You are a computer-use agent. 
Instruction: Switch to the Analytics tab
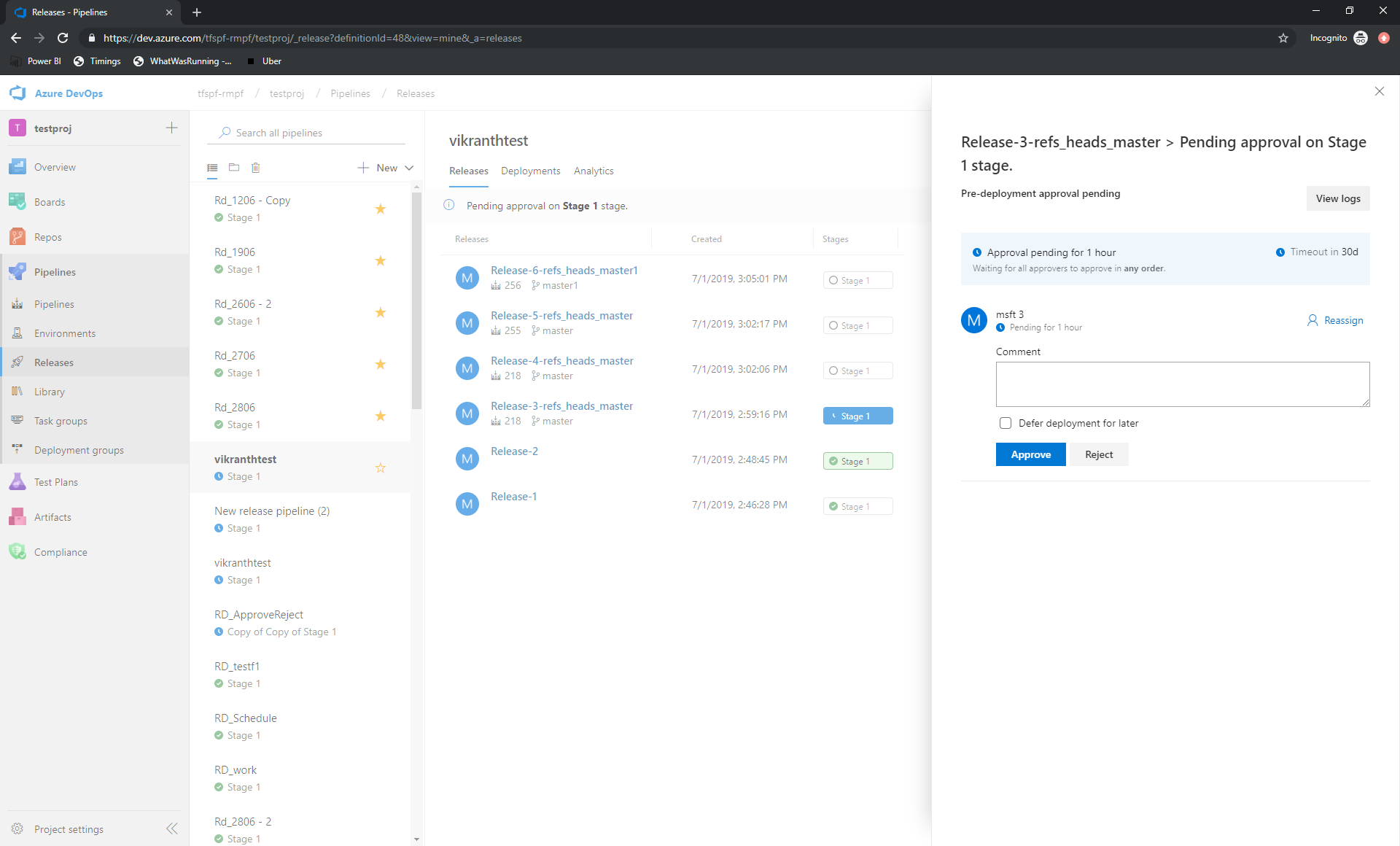coord(594,170)
